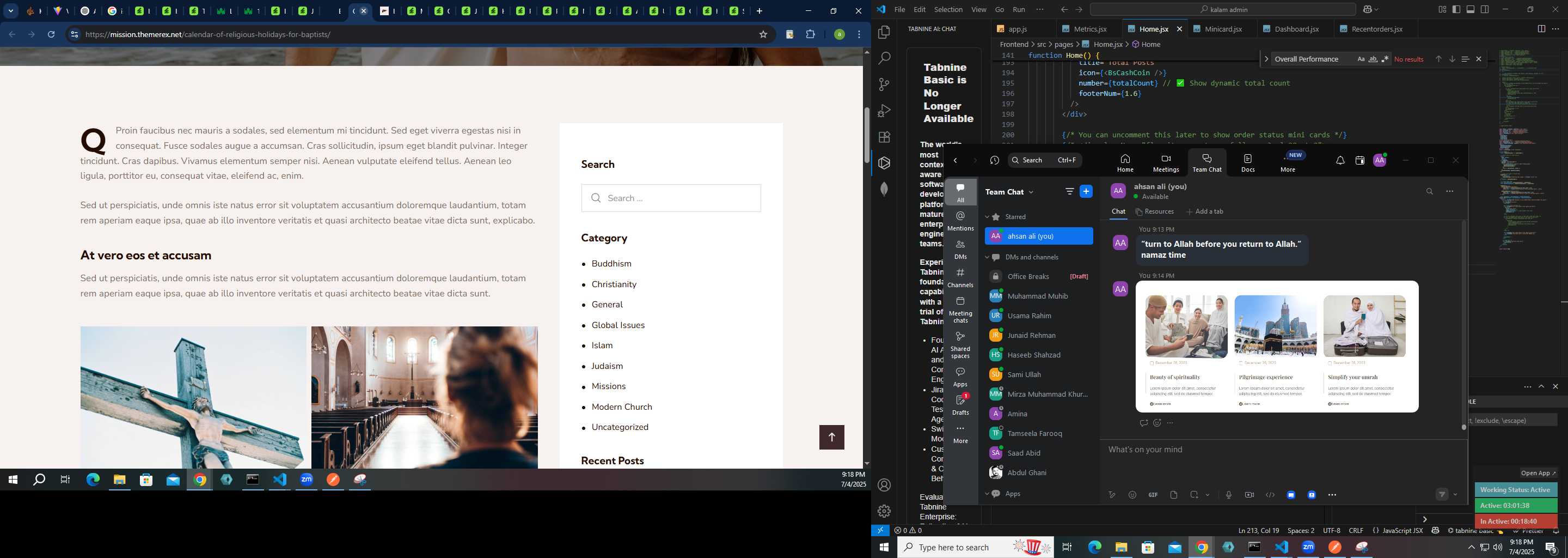Click Open App button

click(x=1538, y=474)
